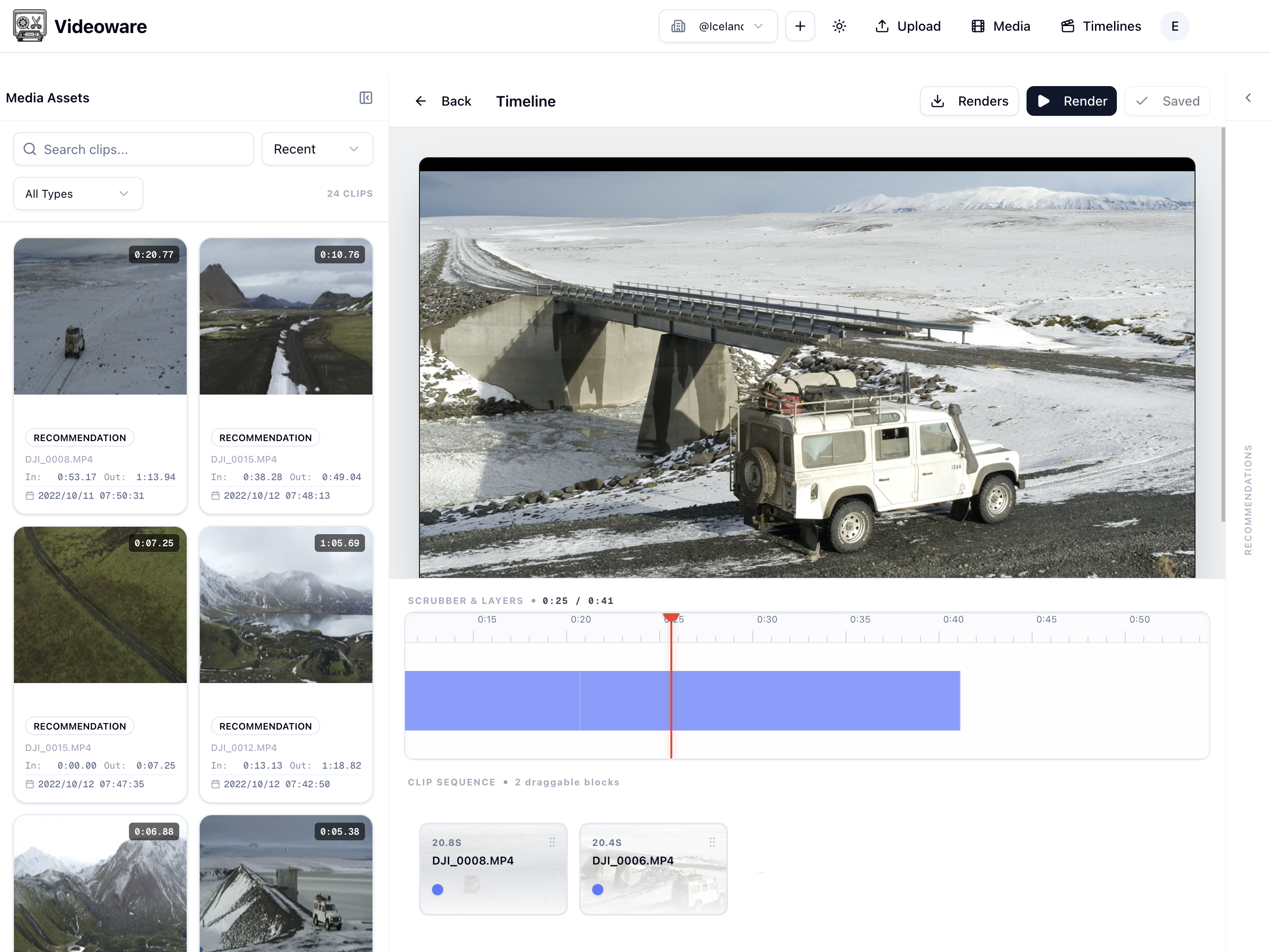
Task: Go to the Media page
Action: click(x=1001, y=27)
